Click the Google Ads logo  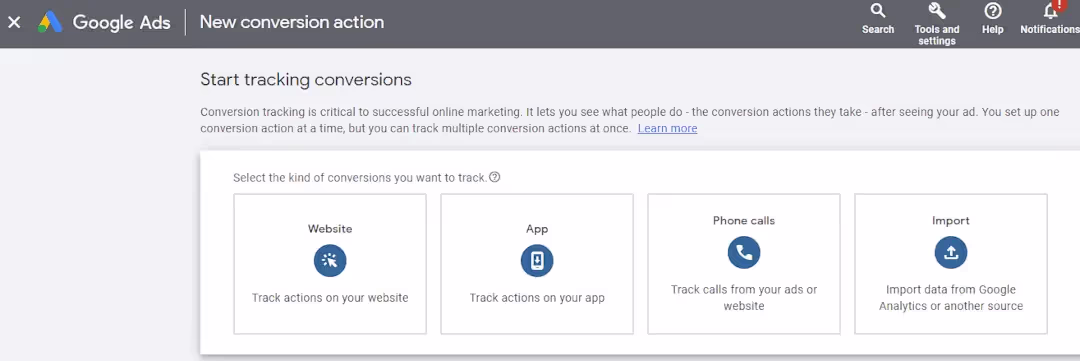click(50, 22)
